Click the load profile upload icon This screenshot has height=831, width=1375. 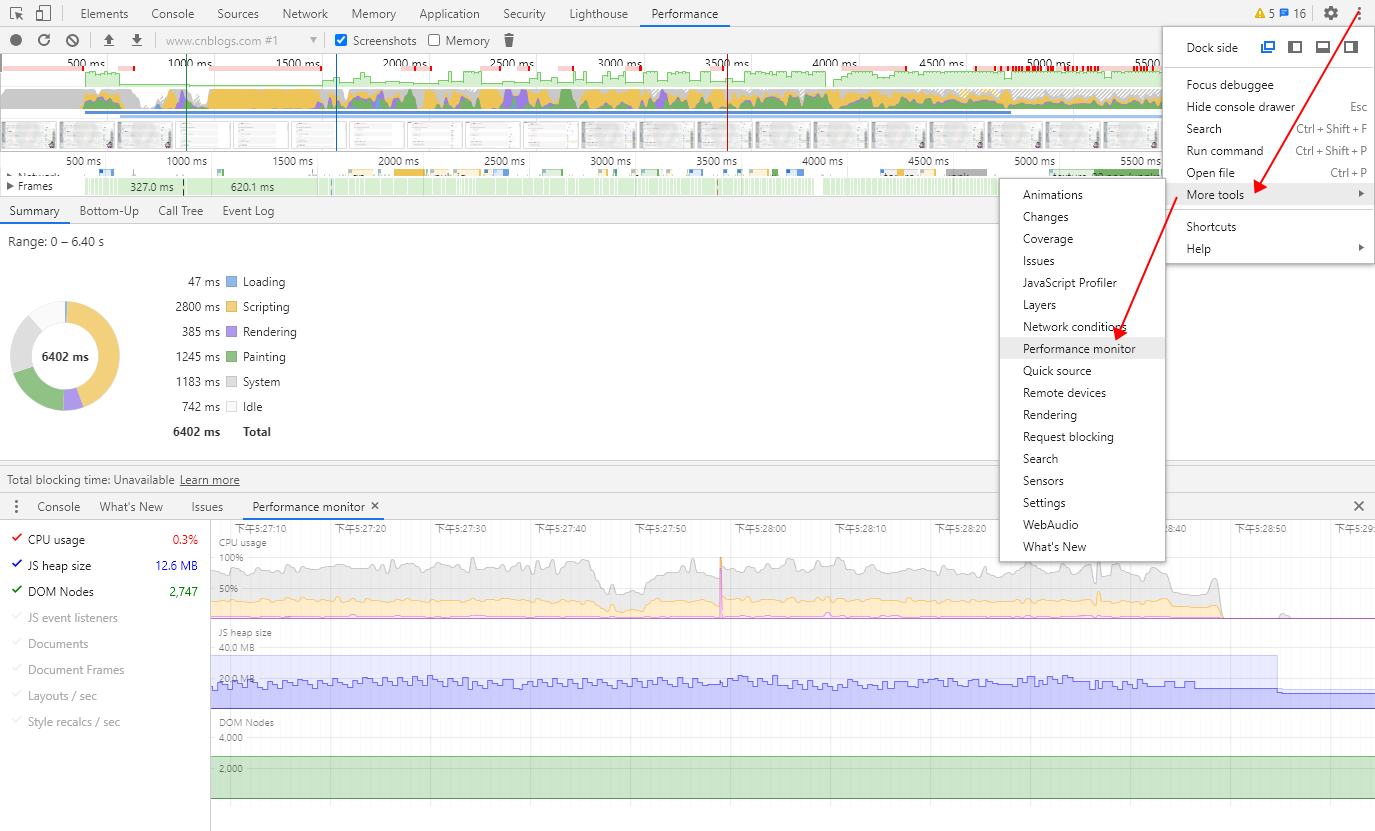pyautogui.click(x=108, y=40)
